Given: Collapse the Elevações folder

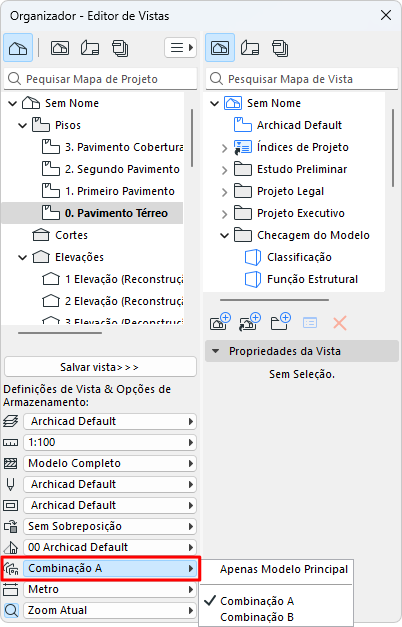Looking at the screenshot, I should pyautogui.click(x=22, y=258).
